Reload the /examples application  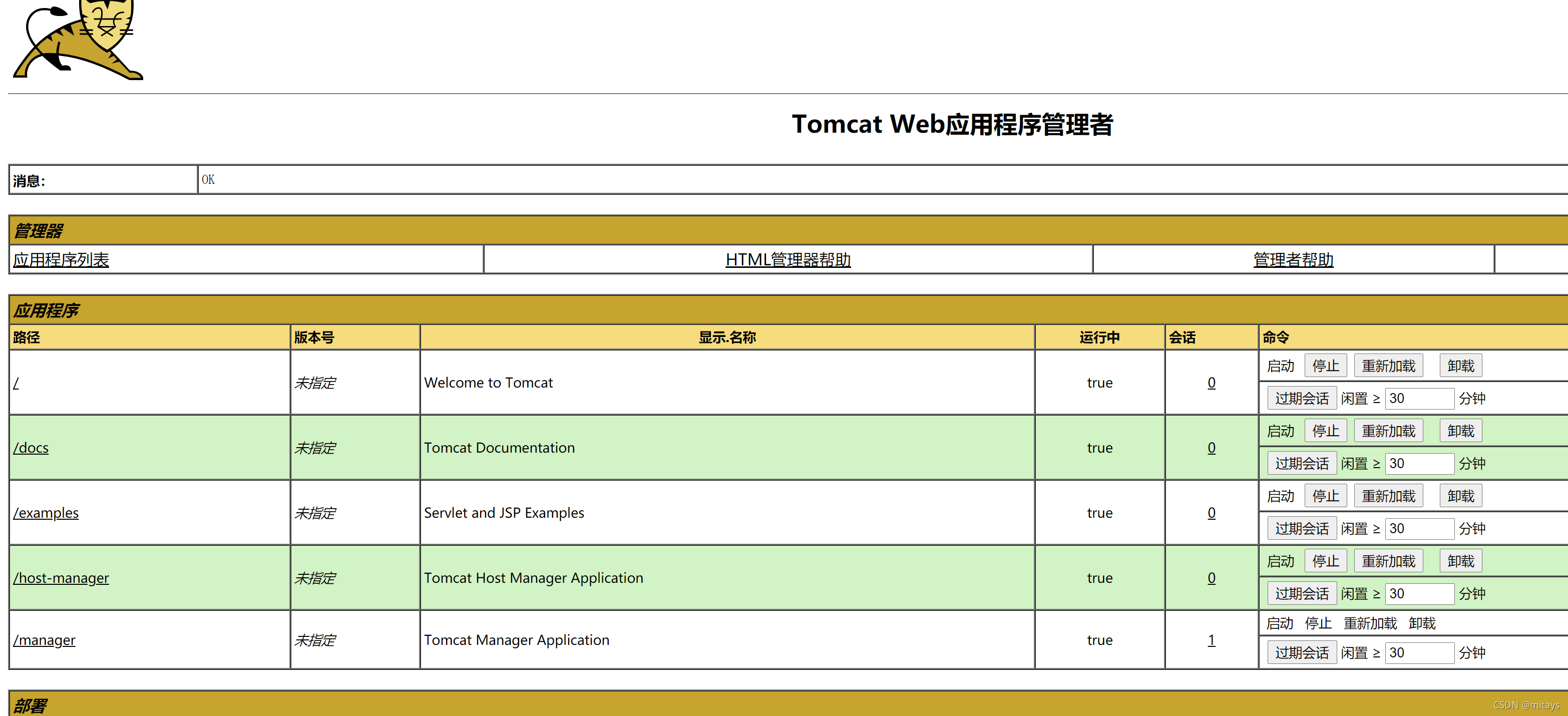(1388, 496)
